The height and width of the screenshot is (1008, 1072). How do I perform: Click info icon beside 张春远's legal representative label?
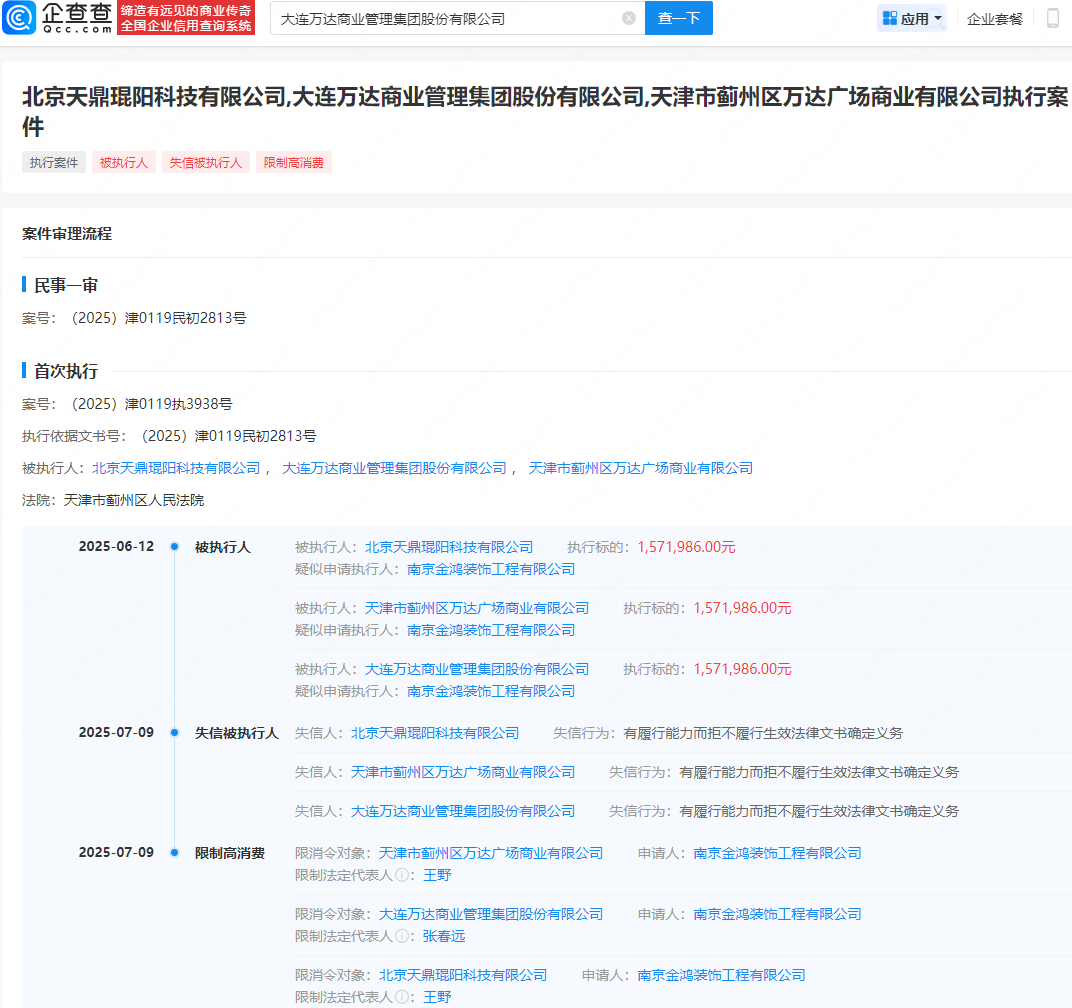[x=402, y=936]
